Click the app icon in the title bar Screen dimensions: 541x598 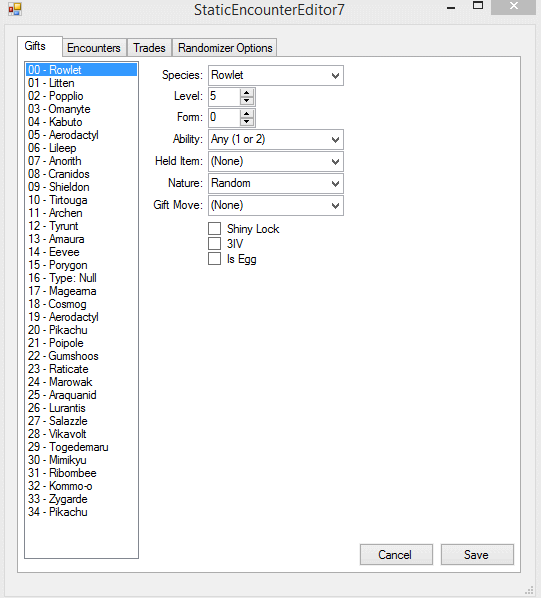point(15,9)
